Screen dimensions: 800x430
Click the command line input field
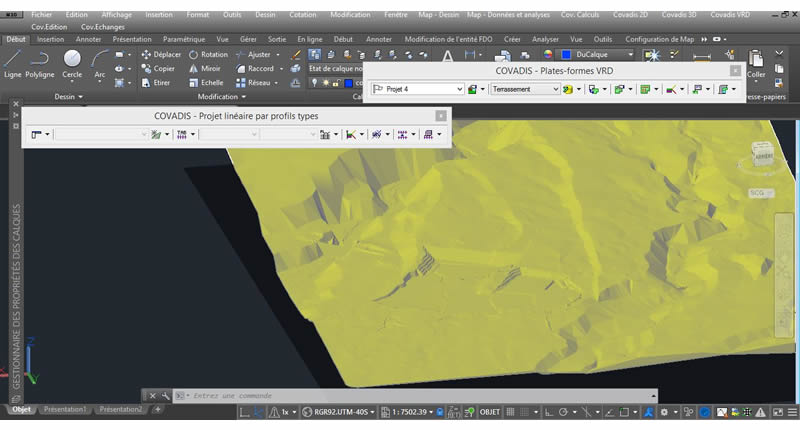point(413,396)
